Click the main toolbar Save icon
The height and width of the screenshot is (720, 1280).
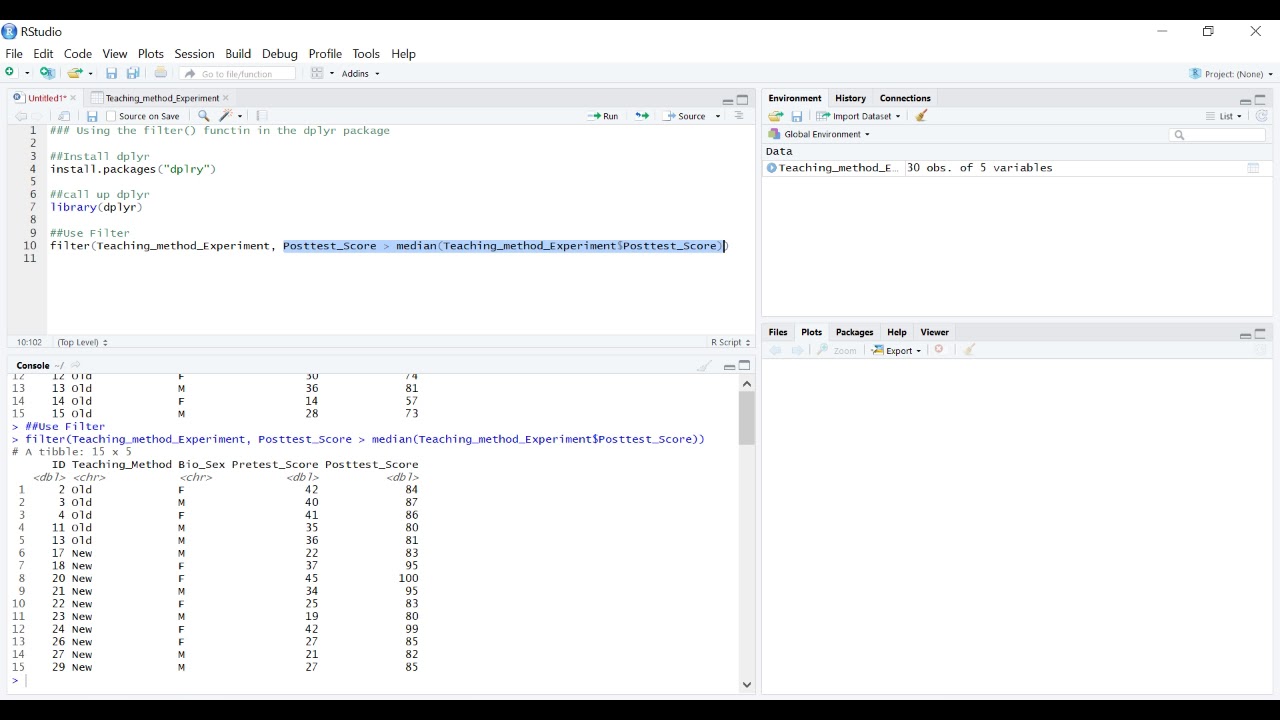(x=112, y=73)
